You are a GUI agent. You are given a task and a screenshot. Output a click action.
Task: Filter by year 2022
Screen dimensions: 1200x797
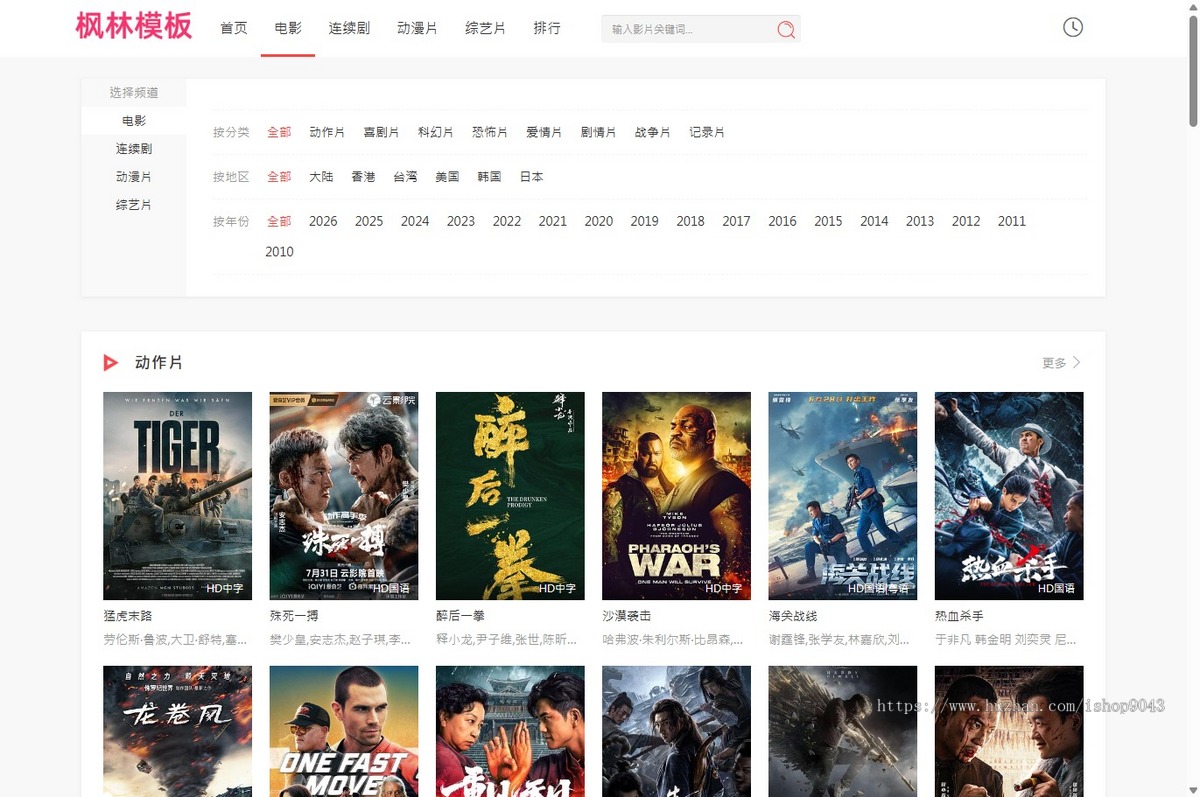(507, 221)
